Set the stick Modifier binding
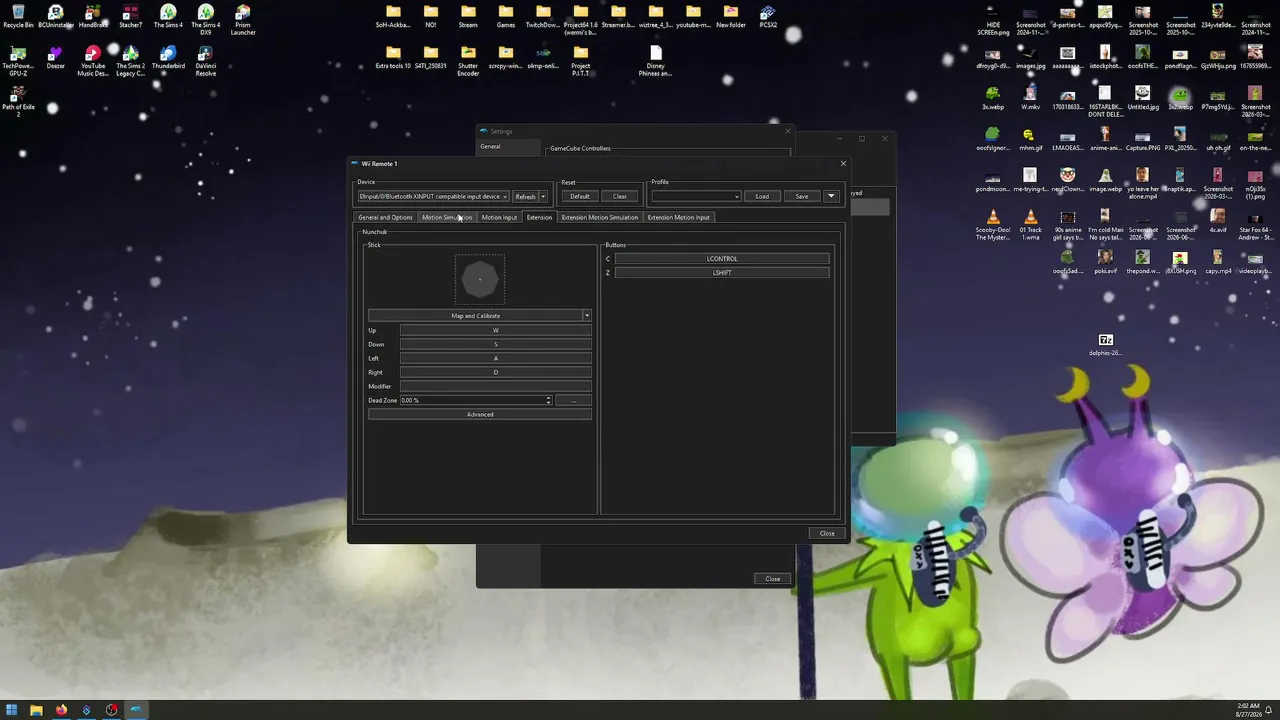 click(496, 386)
